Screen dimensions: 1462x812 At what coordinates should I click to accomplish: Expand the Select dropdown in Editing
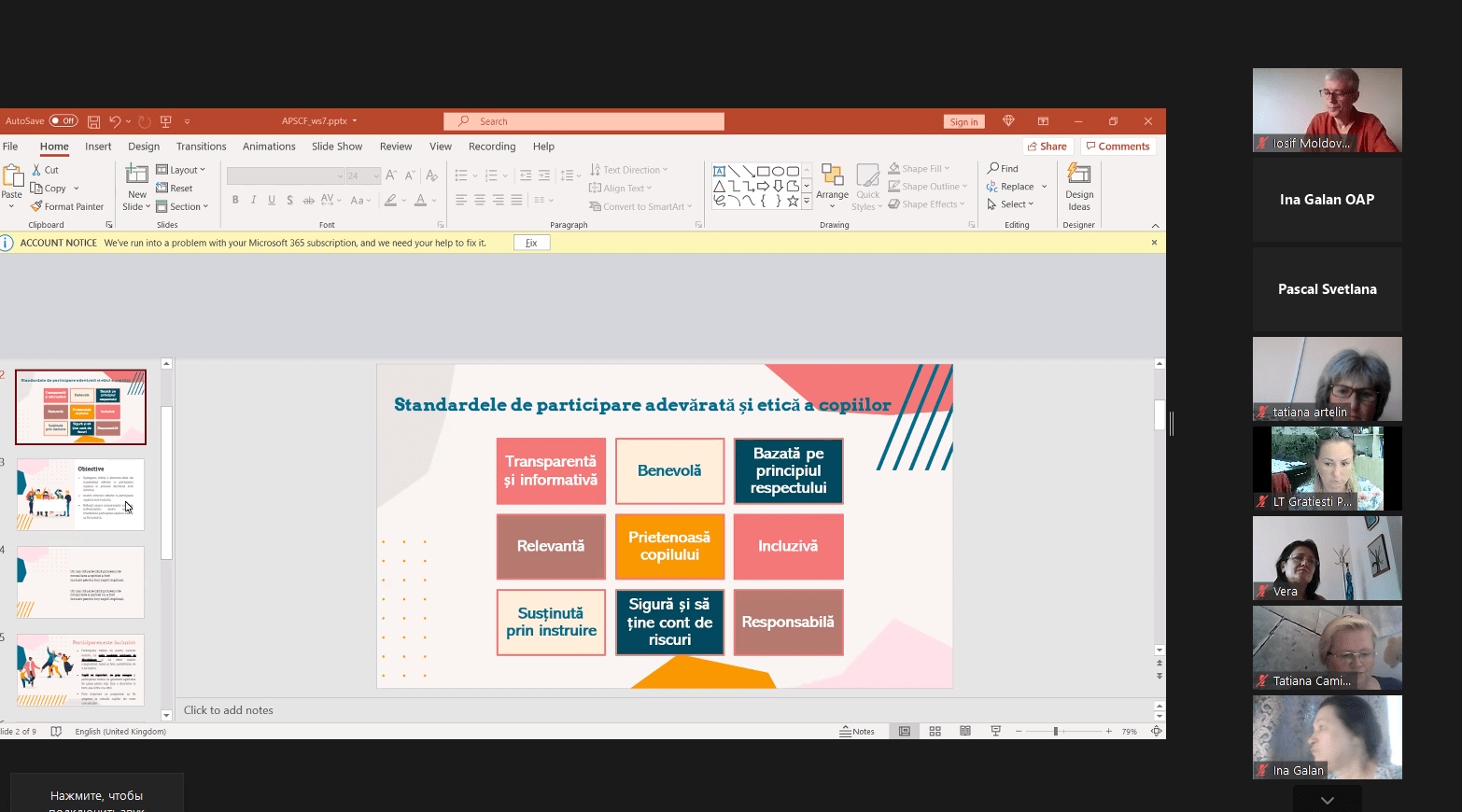[1011, 204]
